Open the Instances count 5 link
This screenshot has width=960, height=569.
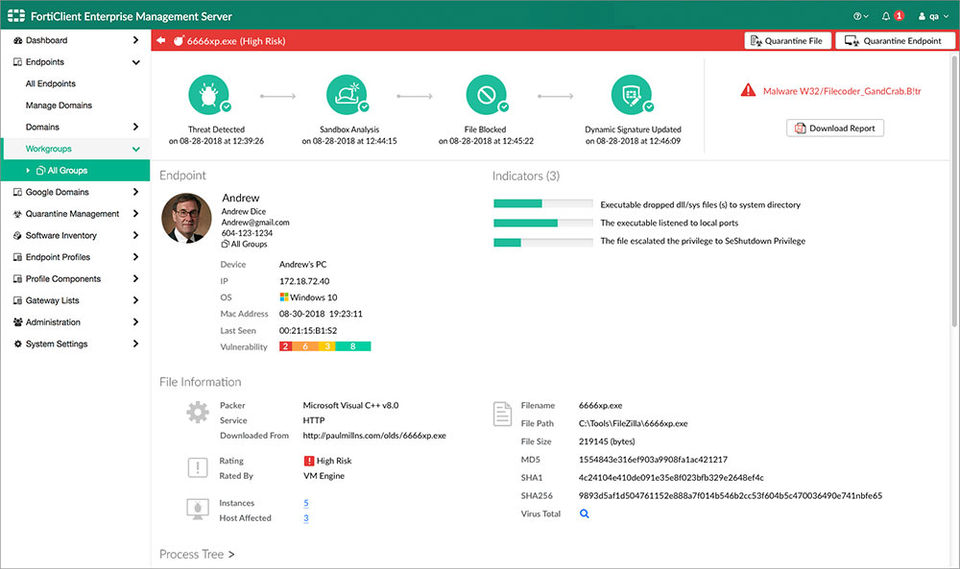coord(306,503)
